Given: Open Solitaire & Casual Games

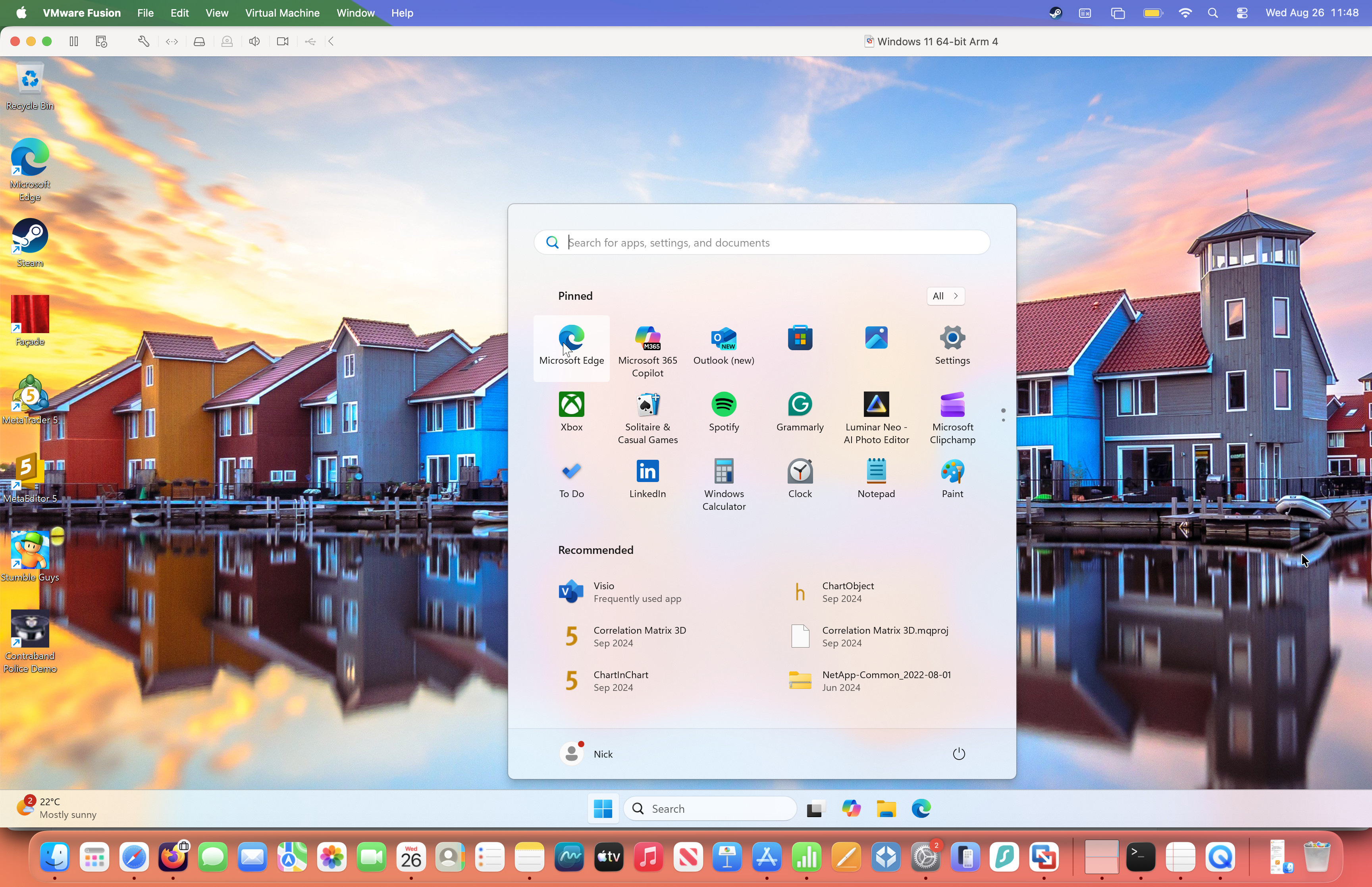Looking at the screenshot, I should pos(647,418).
